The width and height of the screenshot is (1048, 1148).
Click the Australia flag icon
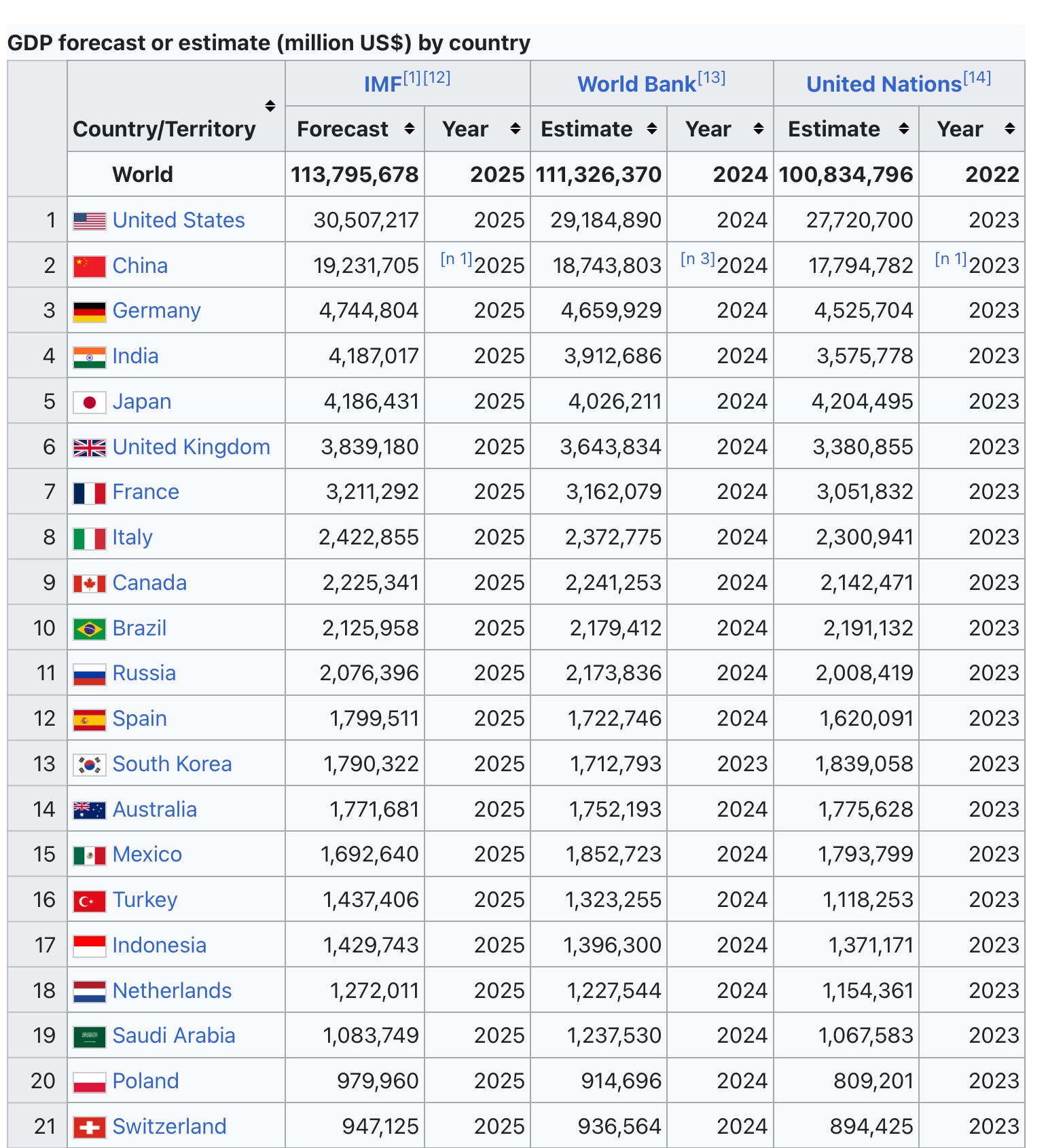pyautogui.click(x=90, y=810)
